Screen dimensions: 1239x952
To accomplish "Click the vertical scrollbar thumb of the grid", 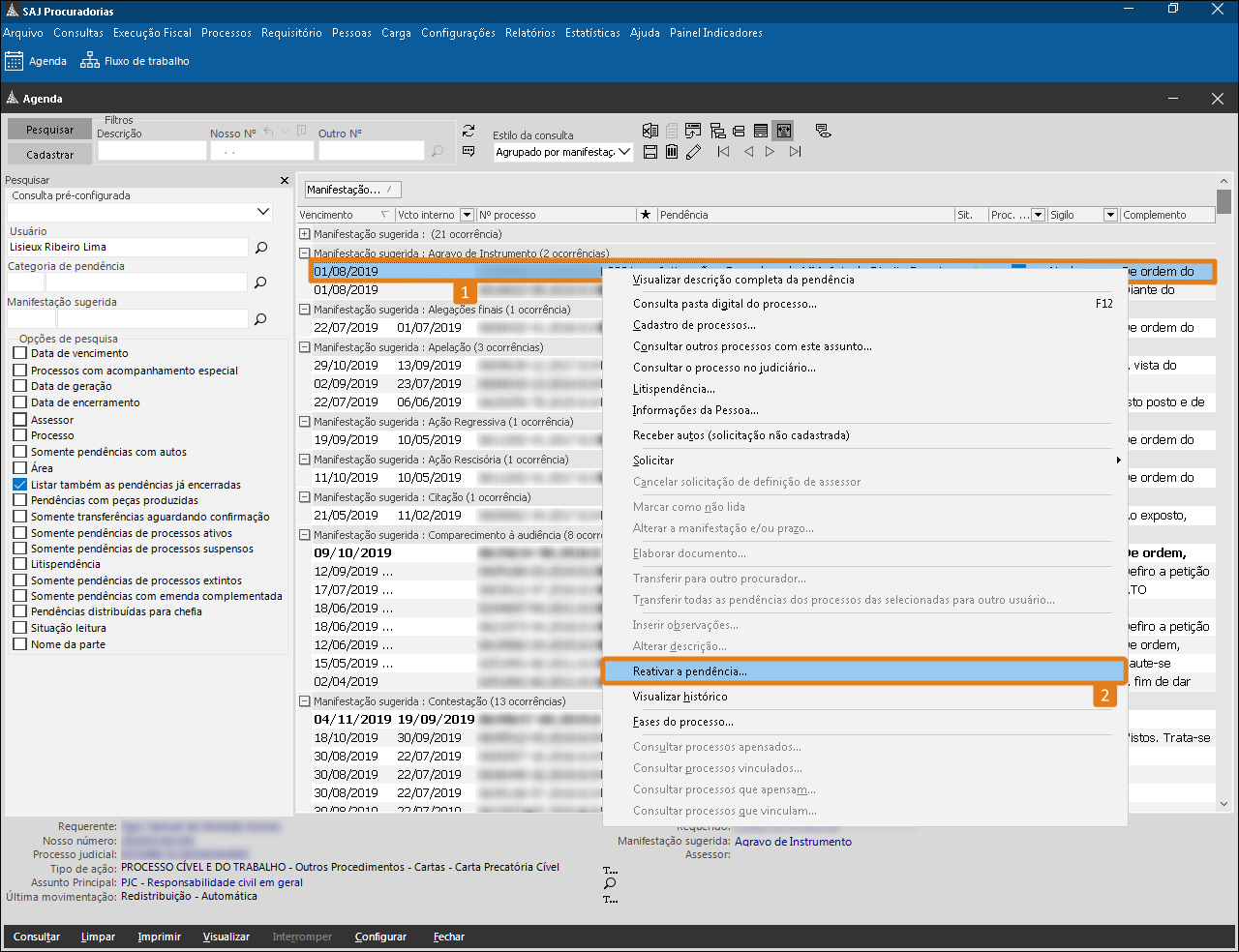I will tap(1224, 201).
